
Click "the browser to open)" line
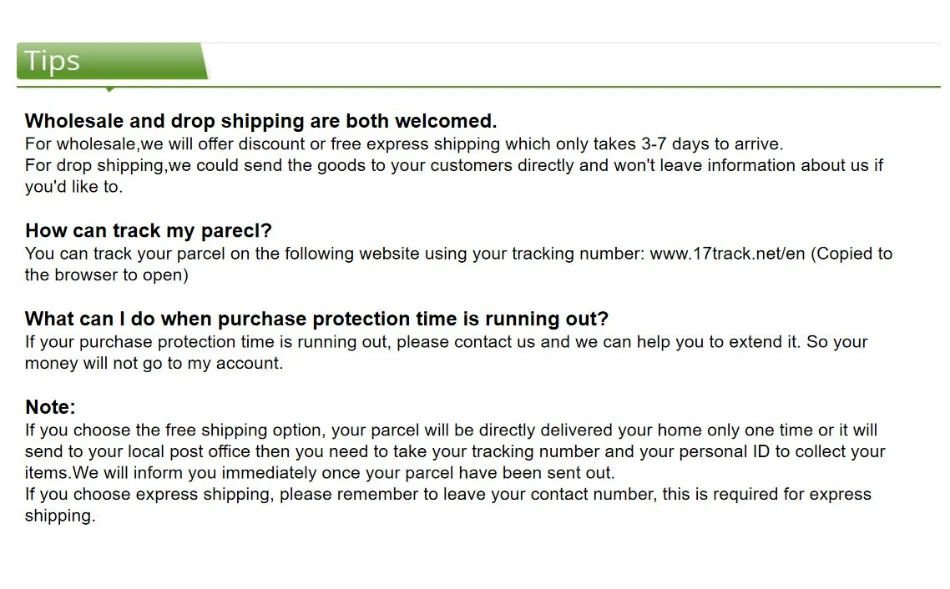point(106,275)
